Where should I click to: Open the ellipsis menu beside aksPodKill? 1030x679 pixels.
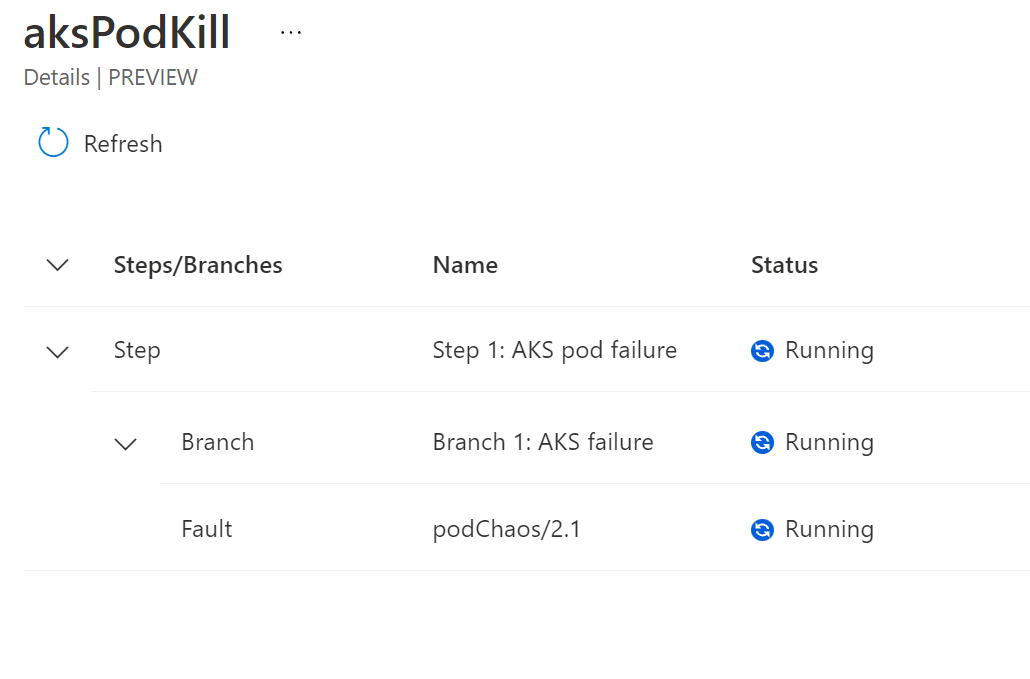(290, 32)
